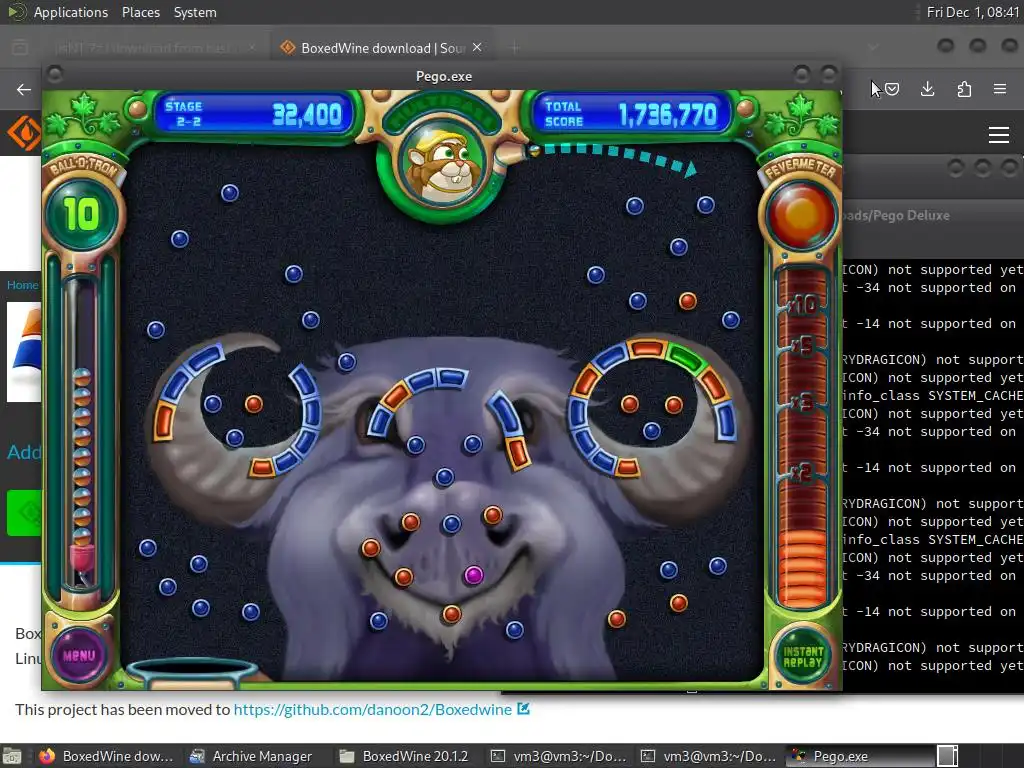The height and width of the screenshot is (768, 1024).
Task: Open the System menu
Action: (x=195, y=12)
